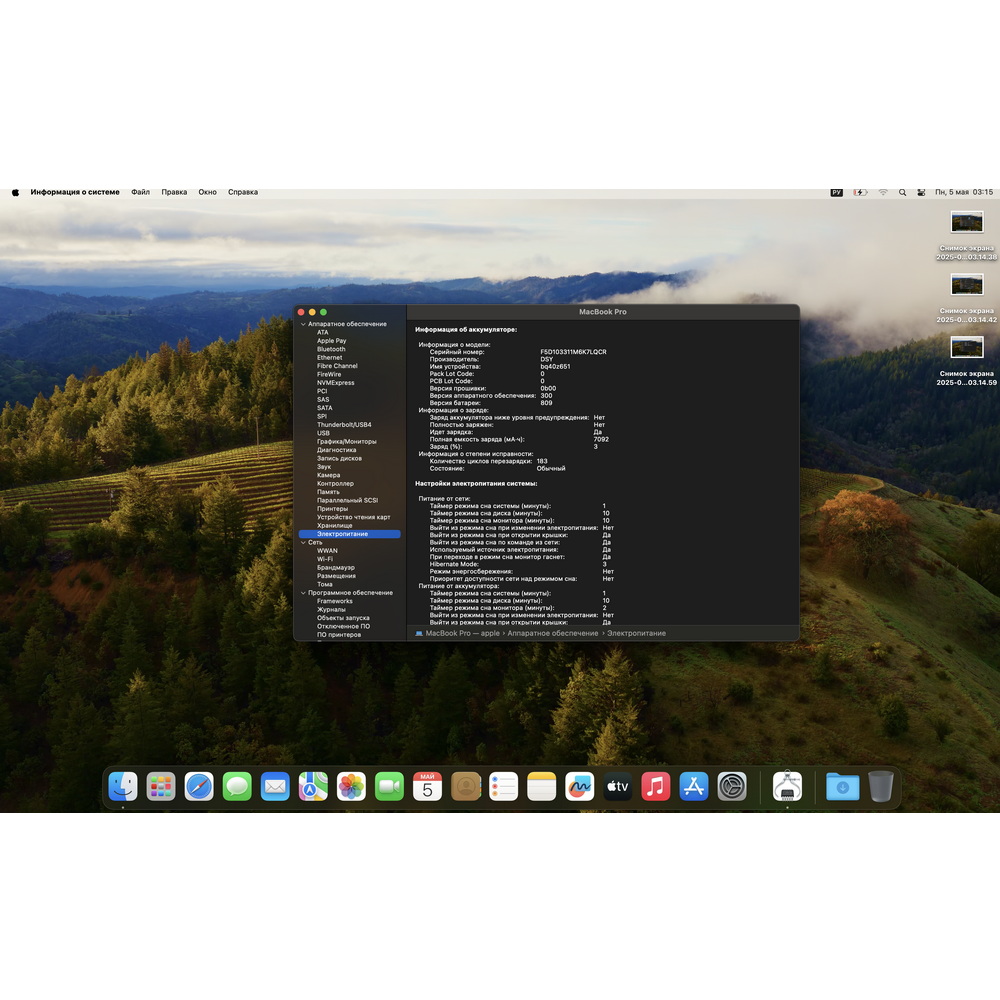This screenshot has width=1000, height=1000.
Task: Open Calendar showing May 5
Action: 427,786
